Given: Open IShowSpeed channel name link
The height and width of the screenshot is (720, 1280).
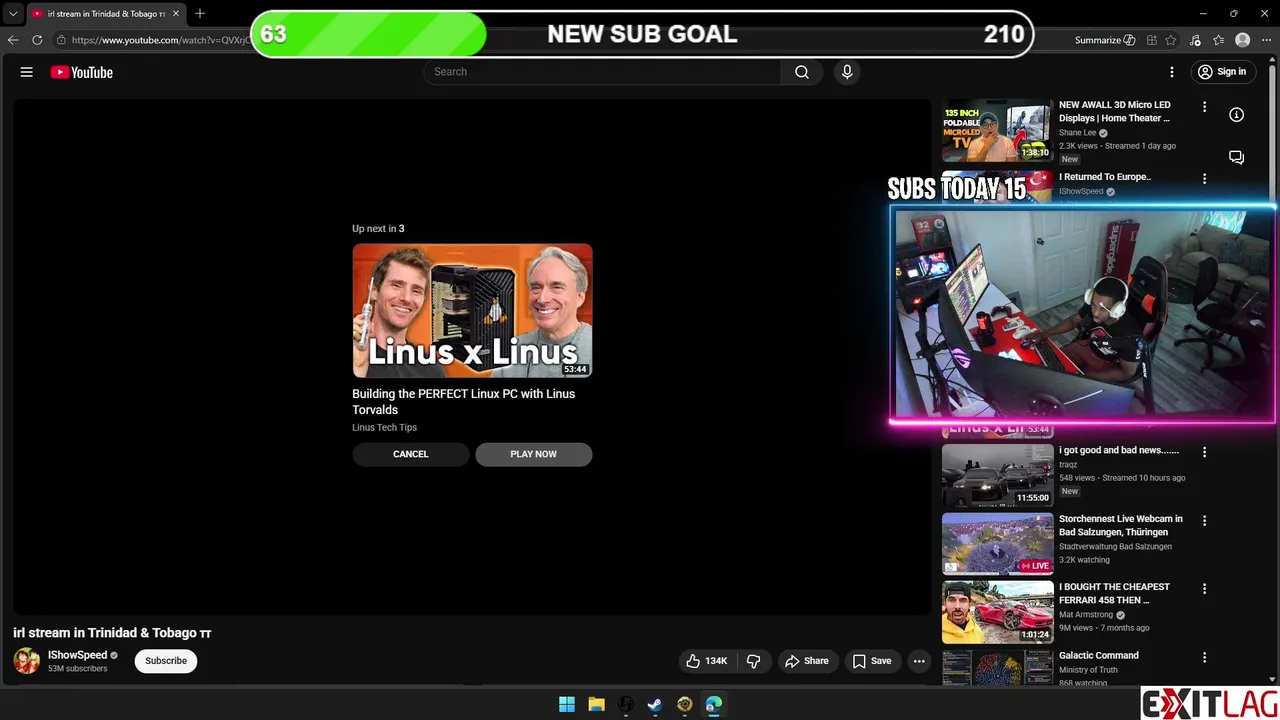Looking at the screenshot, I should click(77, 655).
